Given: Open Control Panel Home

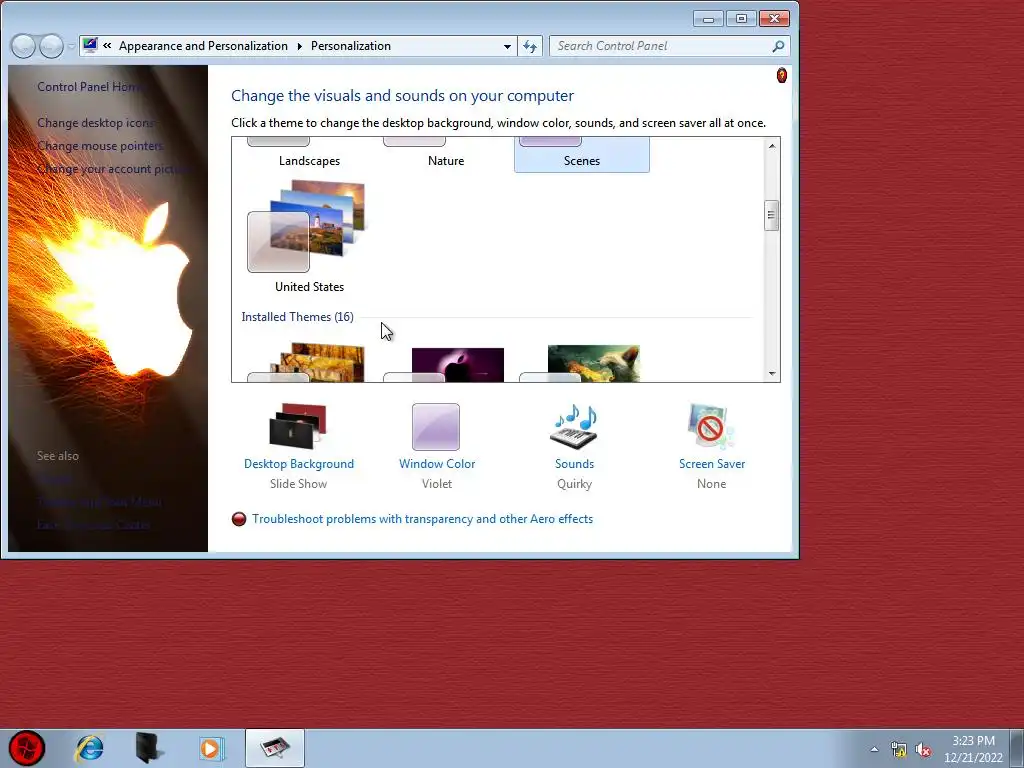Looking at the screenshot, I should pyautogui.click(x=89, y=86).
